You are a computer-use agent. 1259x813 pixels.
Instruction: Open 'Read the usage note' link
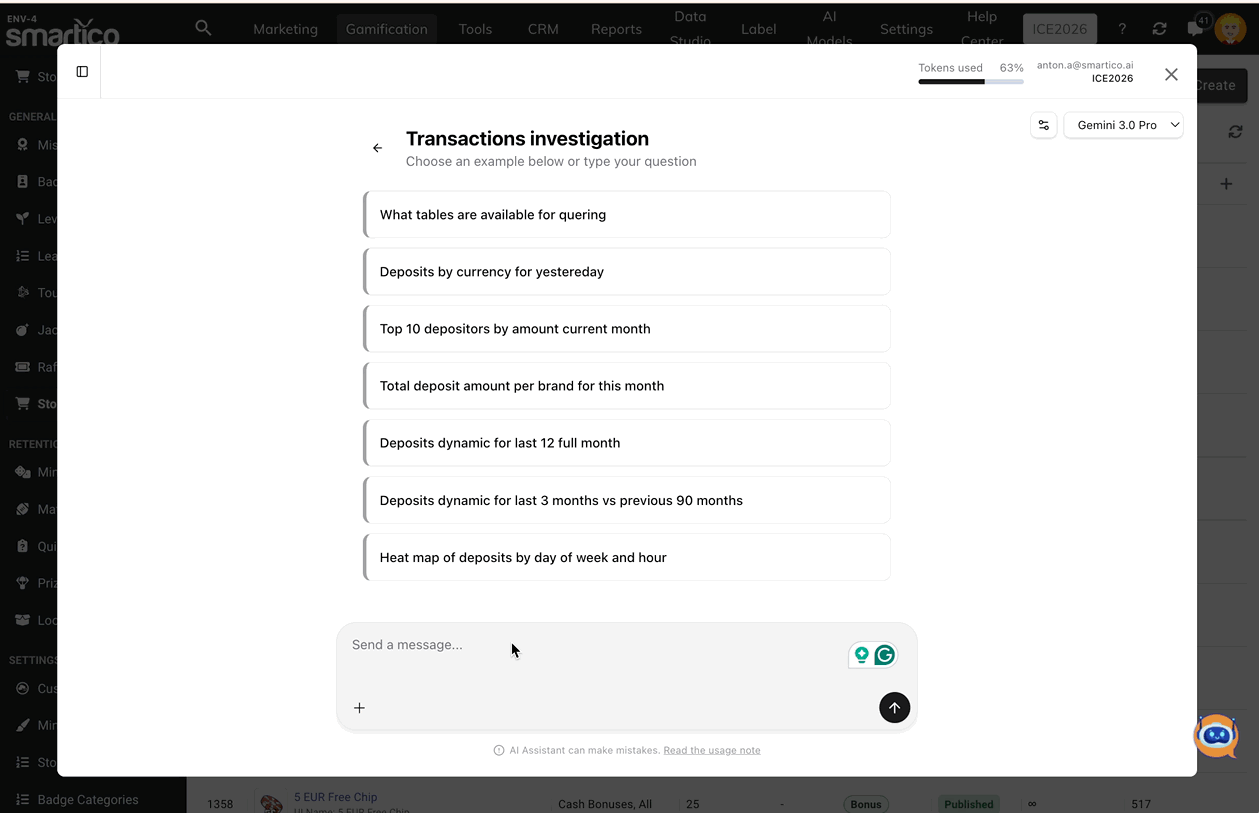(x=711, y=750)
